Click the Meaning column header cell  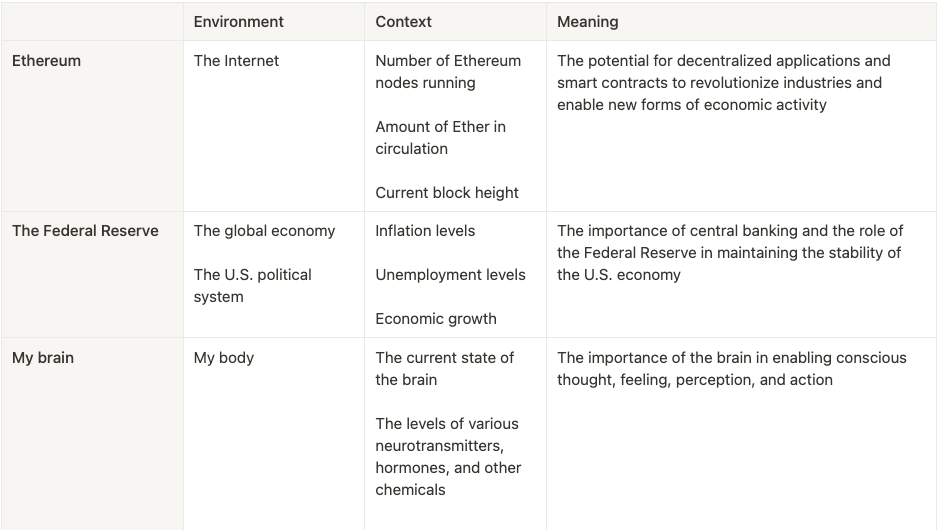(x=587, y=21)
